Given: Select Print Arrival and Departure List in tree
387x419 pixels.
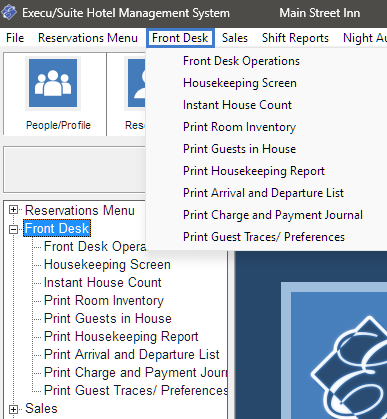Looking at the screenshot, I should point(132,355).
